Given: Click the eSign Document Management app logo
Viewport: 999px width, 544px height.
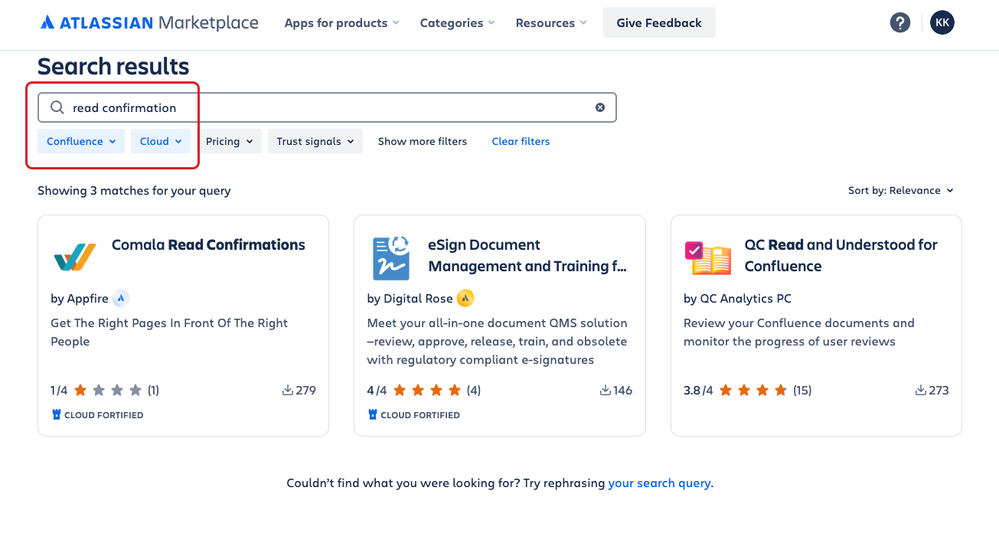Looking at the screenshot, I should [x=391, y=257].
